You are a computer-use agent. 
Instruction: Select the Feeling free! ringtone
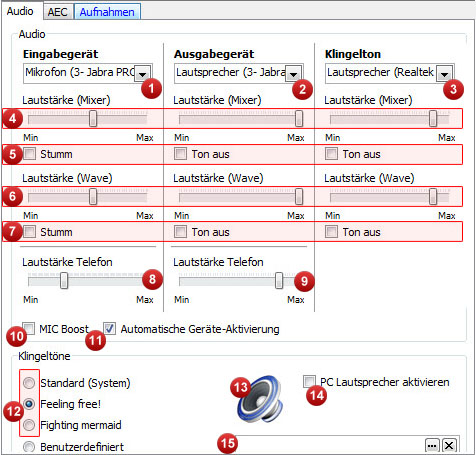click(x=29, y=404)
